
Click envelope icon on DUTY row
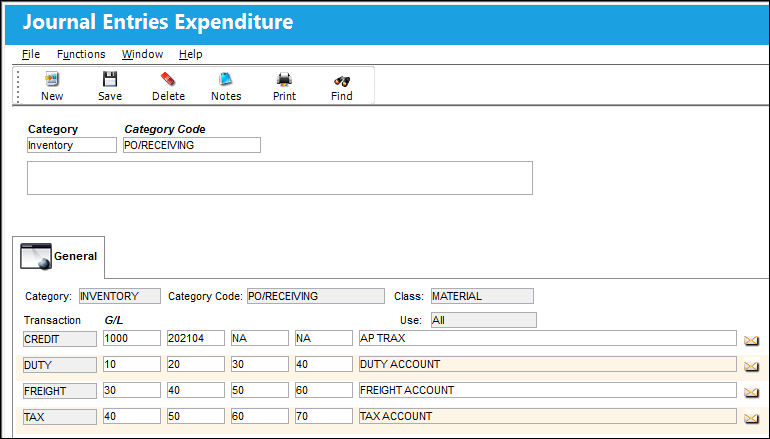coord(751,366)
